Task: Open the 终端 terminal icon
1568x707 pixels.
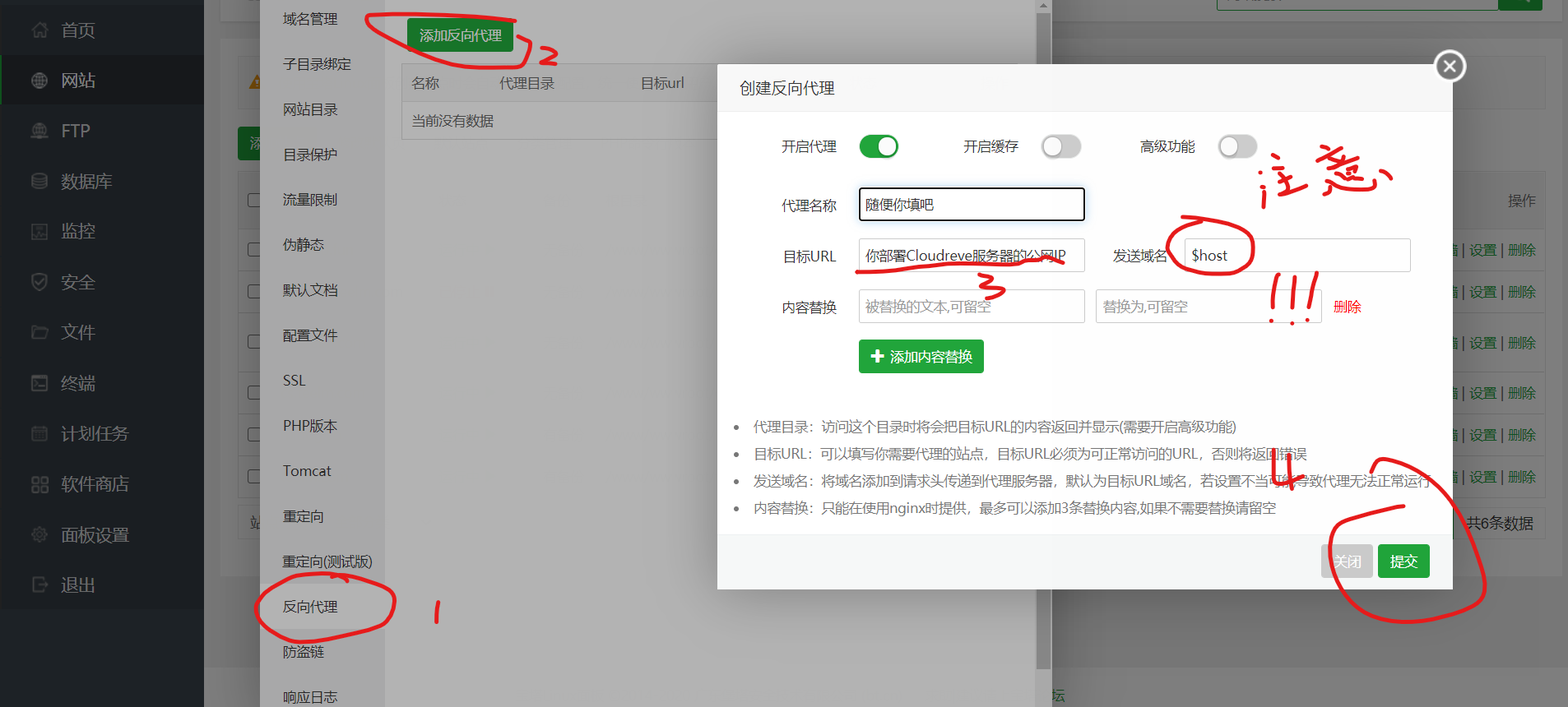Action: (39, 383)
